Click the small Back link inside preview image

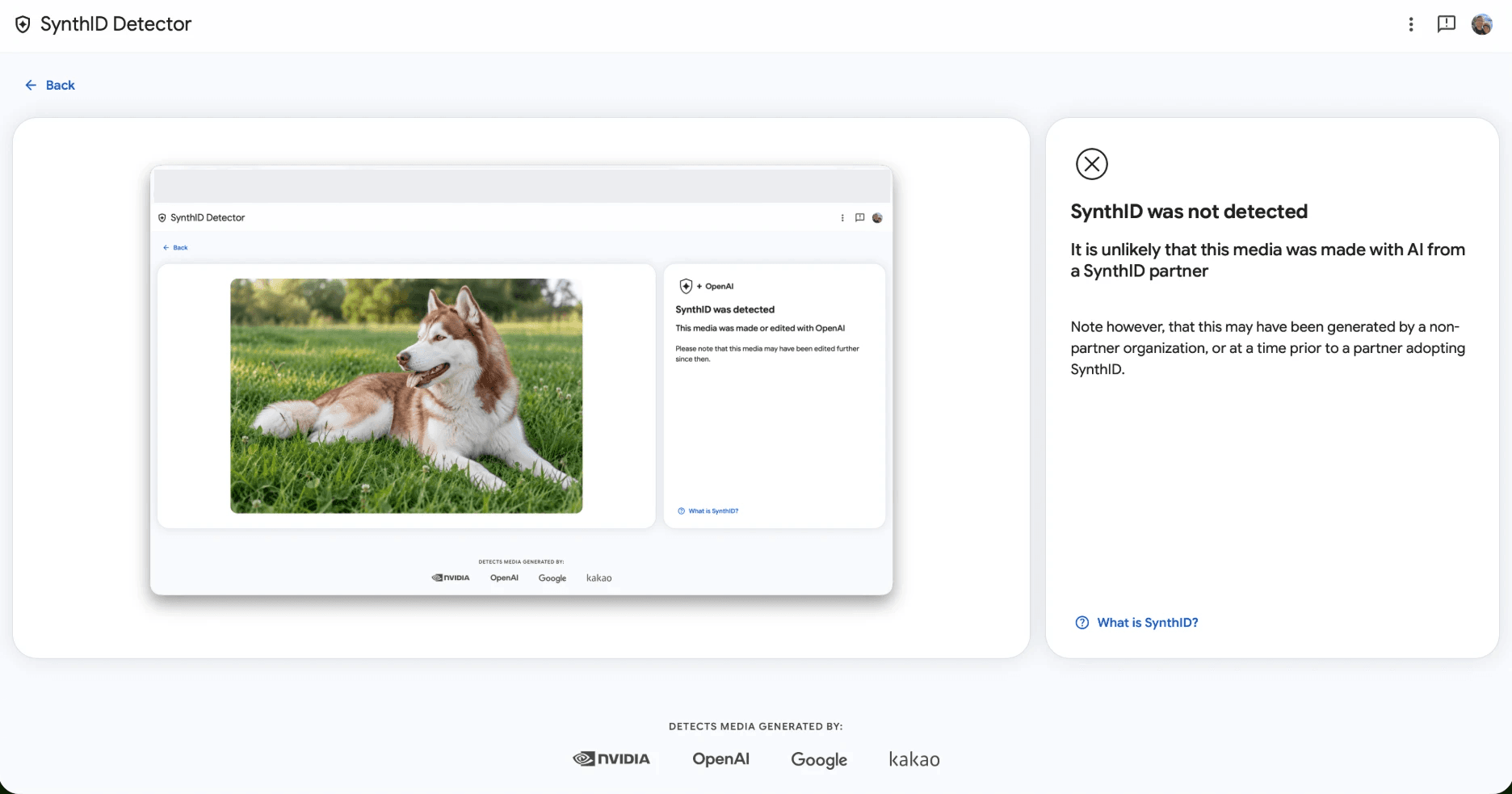coord(176,248)
